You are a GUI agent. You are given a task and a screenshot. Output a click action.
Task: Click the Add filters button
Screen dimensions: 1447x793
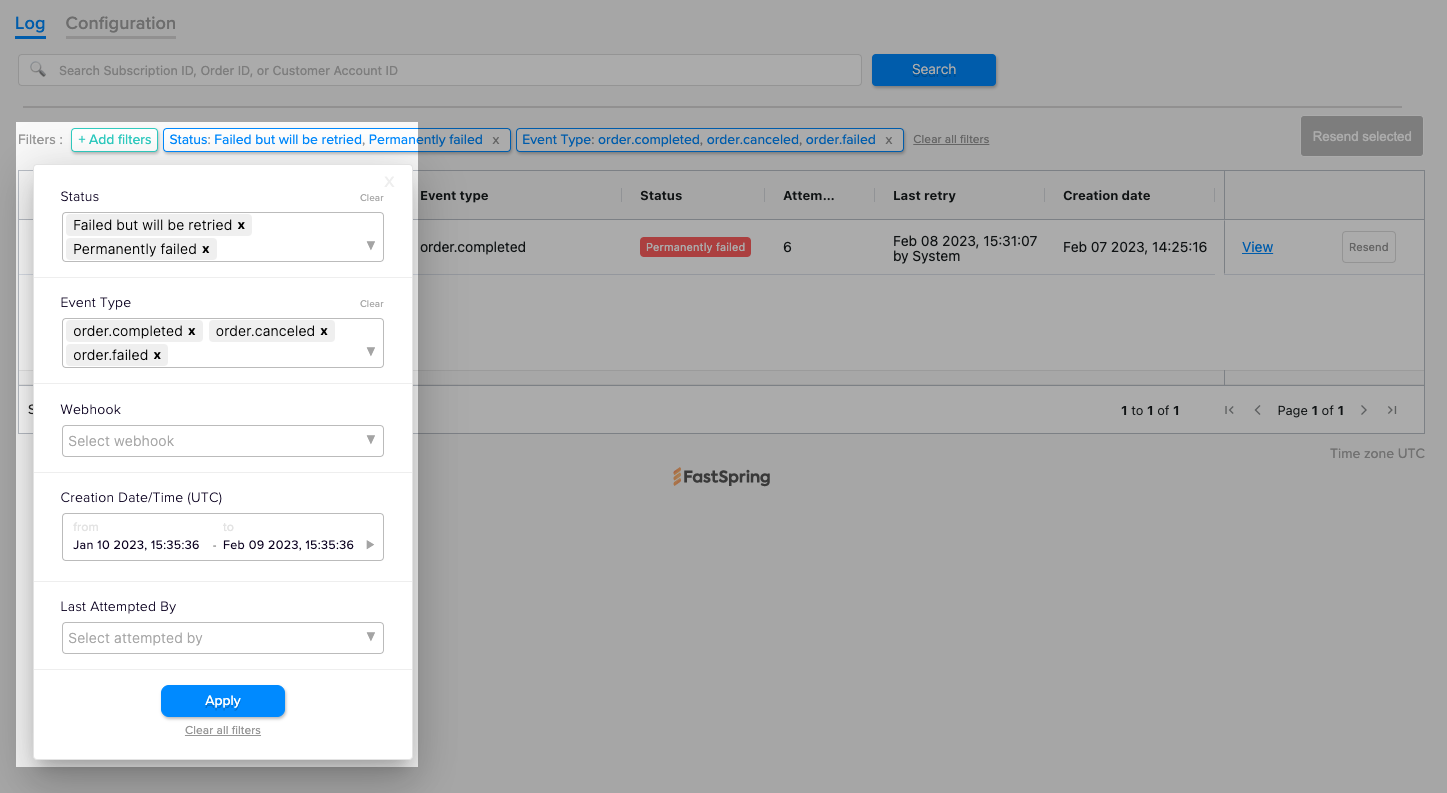pos(115,140)
